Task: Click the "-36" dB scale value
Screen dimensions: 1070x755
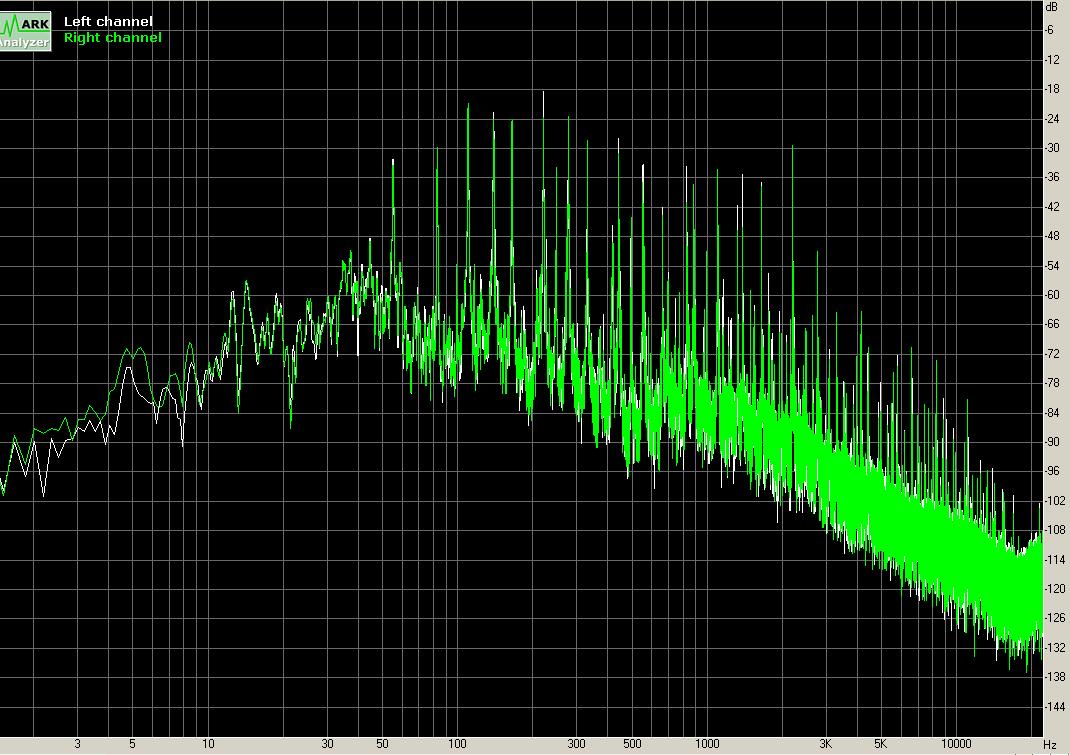Action: [1052, 177]
